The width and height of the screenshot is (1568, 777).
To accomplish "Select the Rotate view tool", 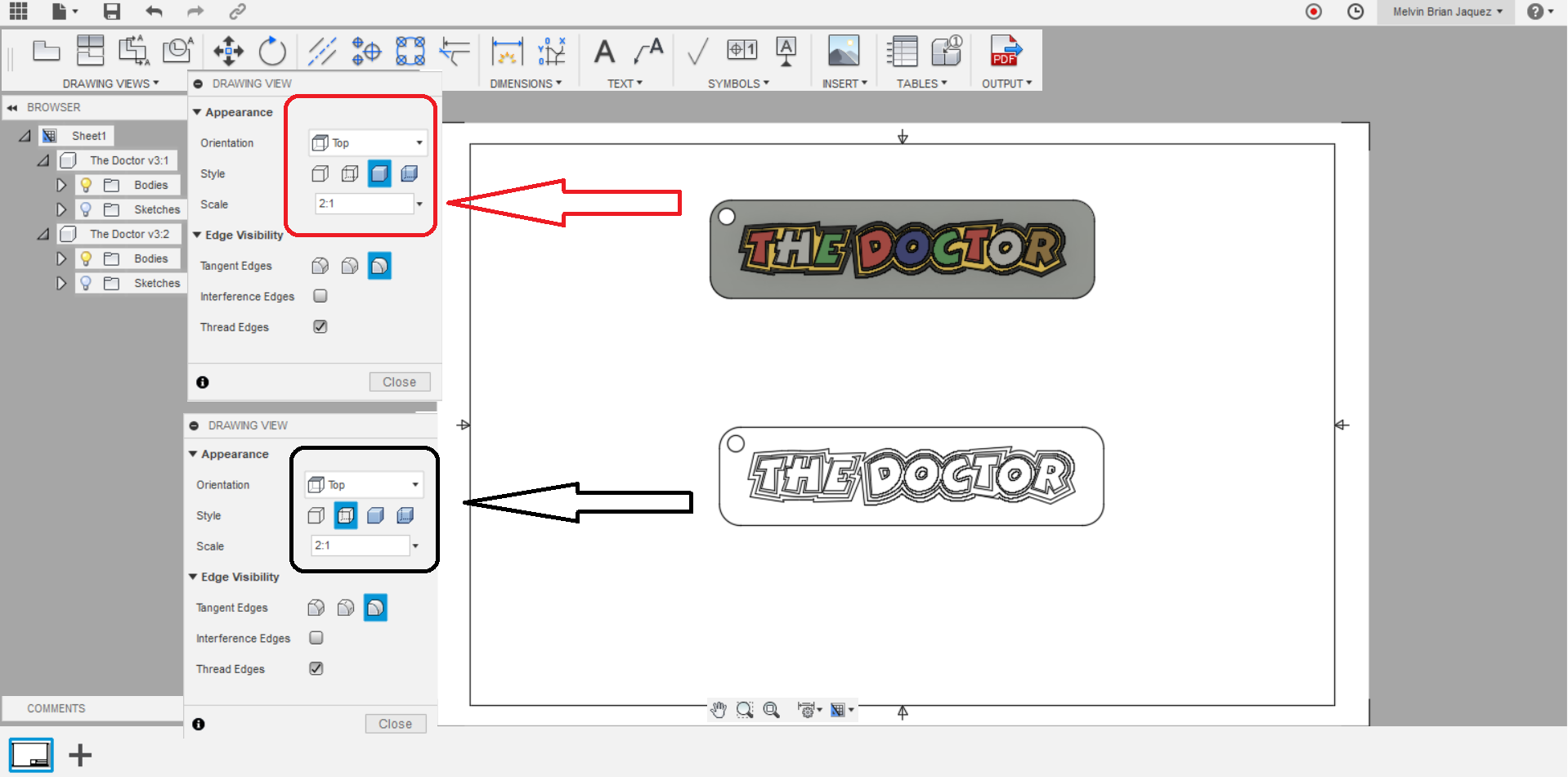I will pyautogui.click(x=272, y=51).
